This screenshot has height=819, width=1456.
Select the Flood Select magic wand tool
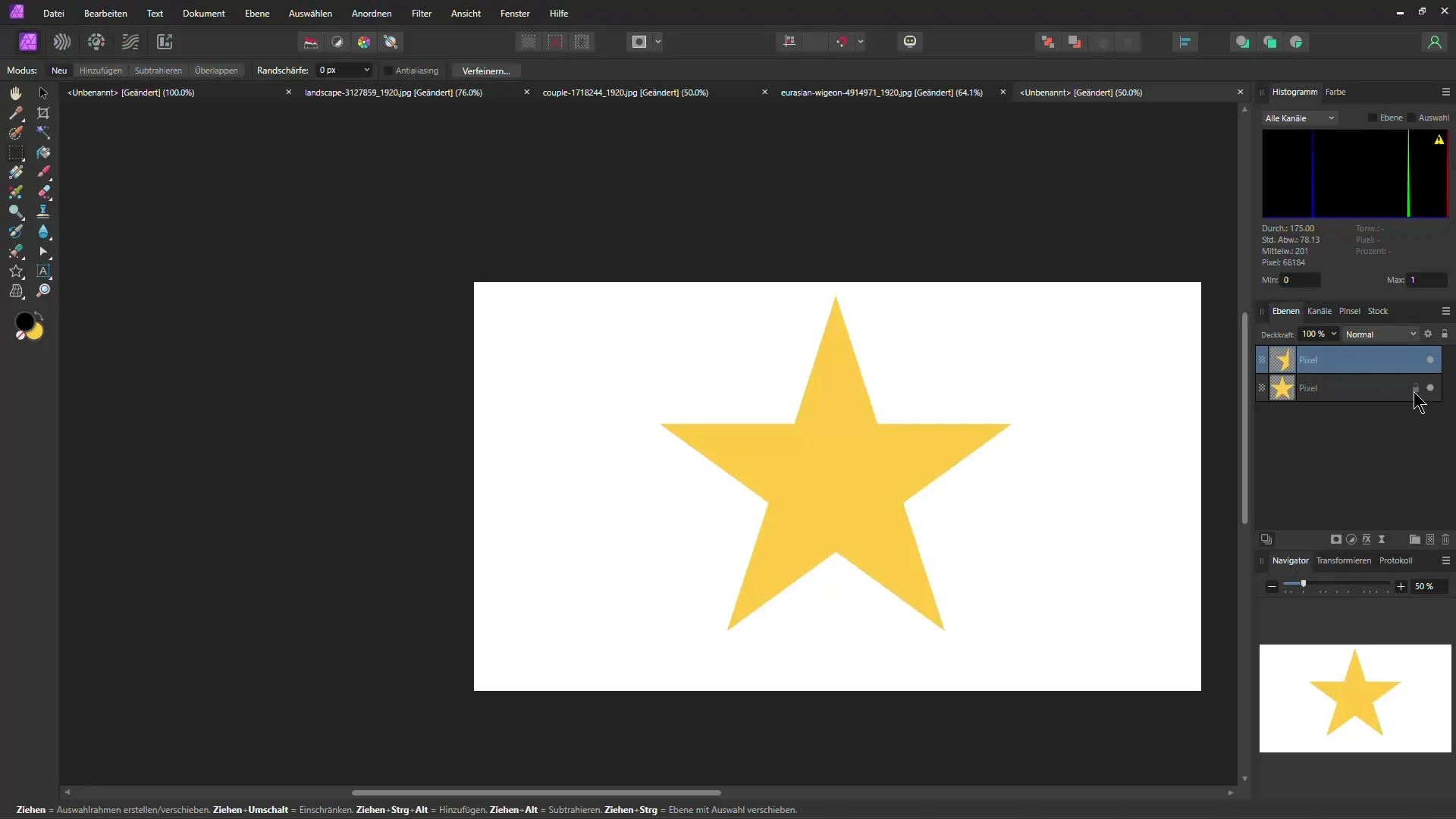43,133
